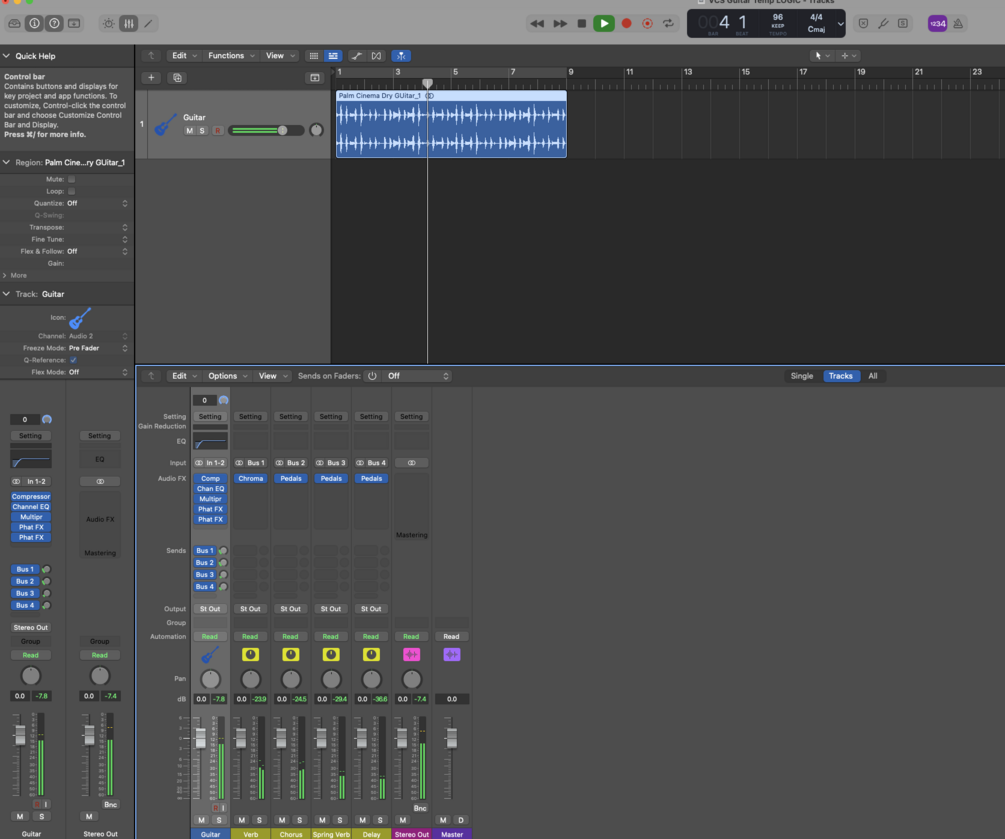Toggle the highlighted track view icon
Image resolution: width=1005 pixels, height=839 pixels.
(x=333, y=56)
